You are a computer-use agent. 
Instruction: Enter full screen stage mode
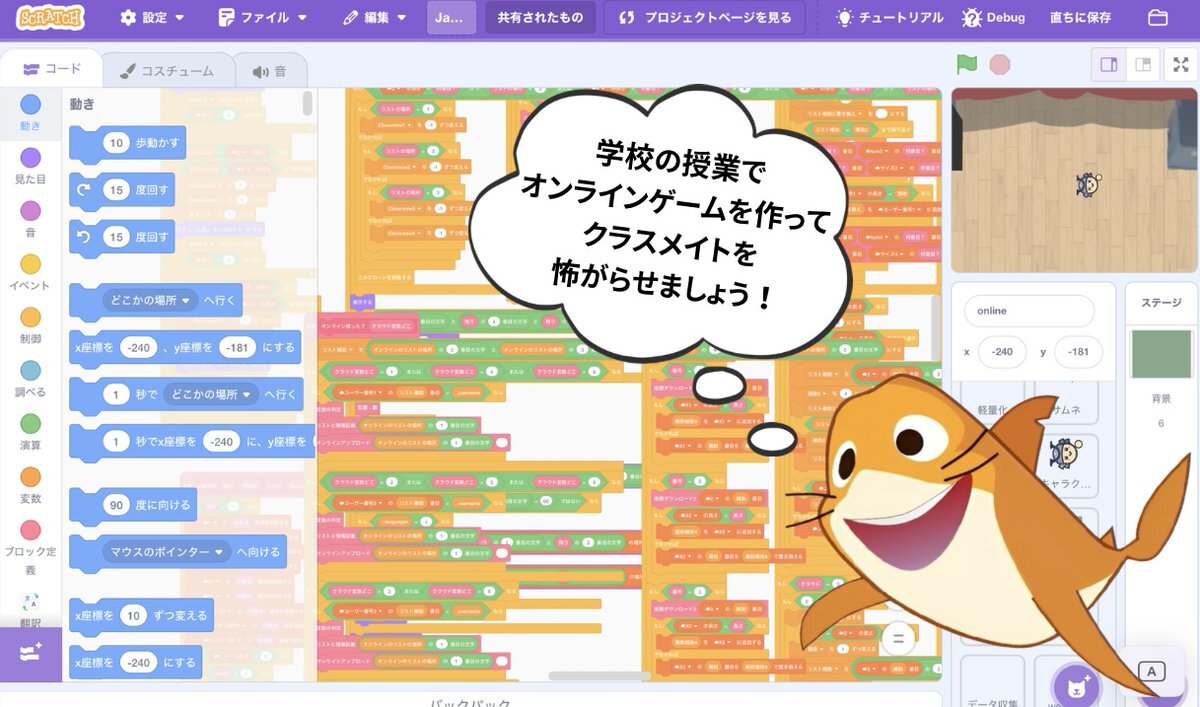click(1180, 65)
